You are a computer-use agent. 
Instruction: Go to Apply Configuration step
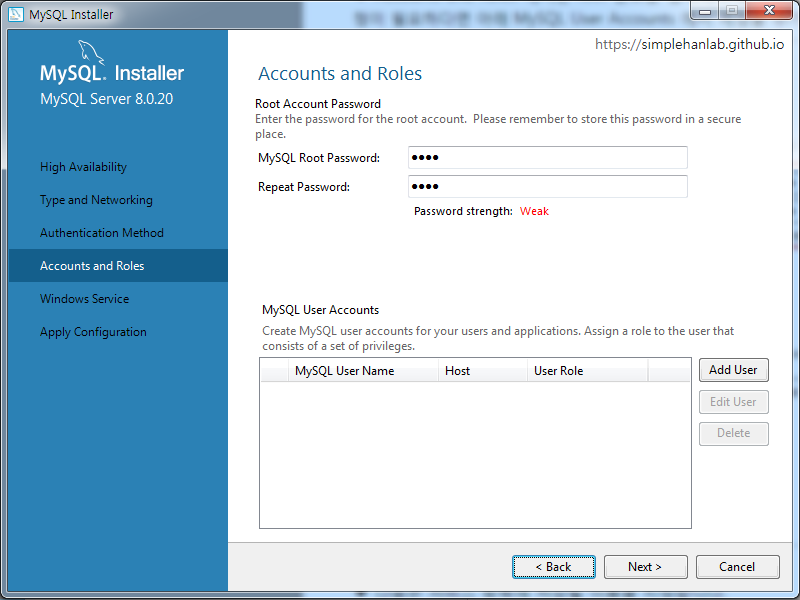(93, 332)
